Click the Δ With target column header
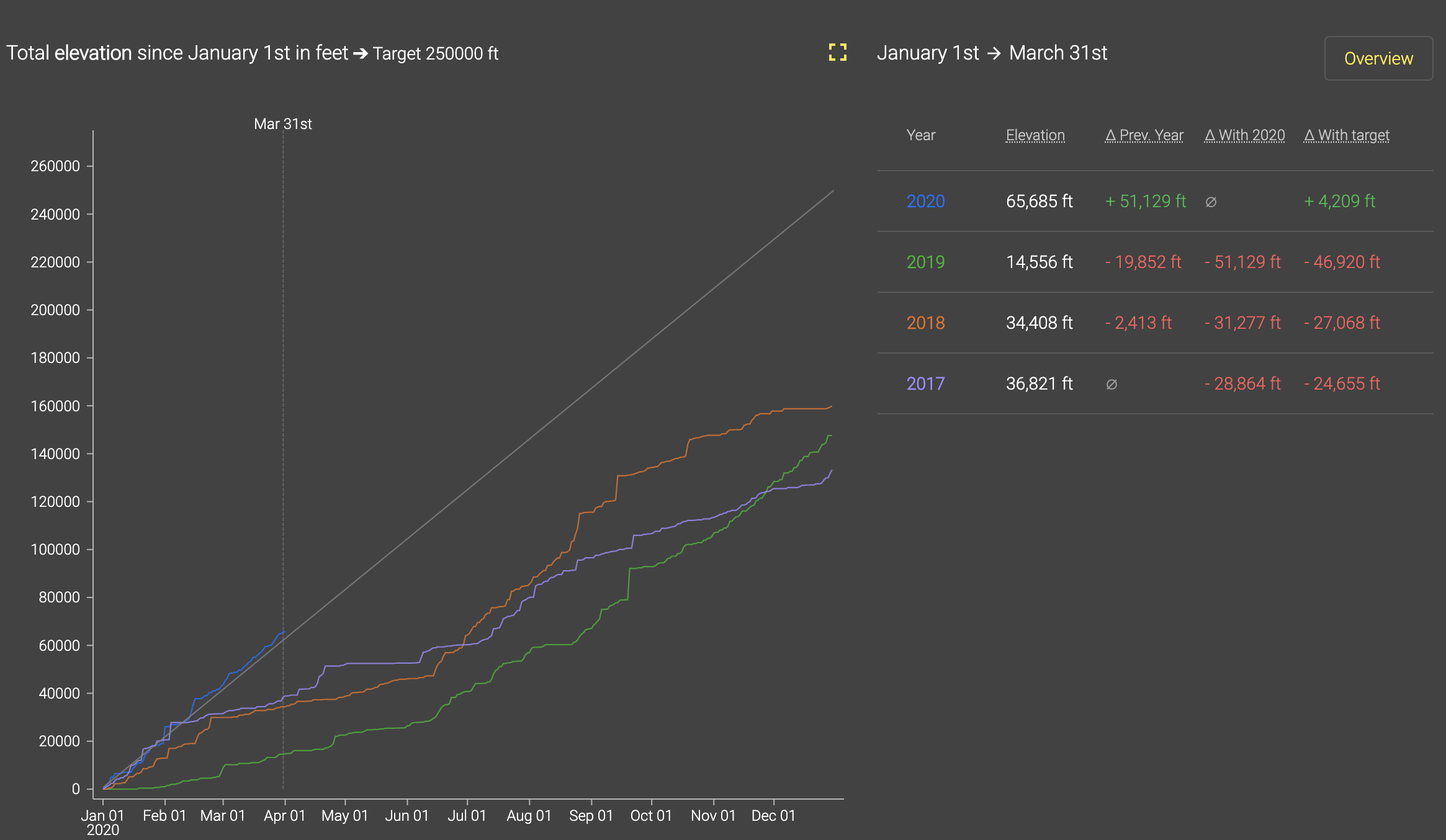This screenshot has height=840, width=1446. point(1346,135)
